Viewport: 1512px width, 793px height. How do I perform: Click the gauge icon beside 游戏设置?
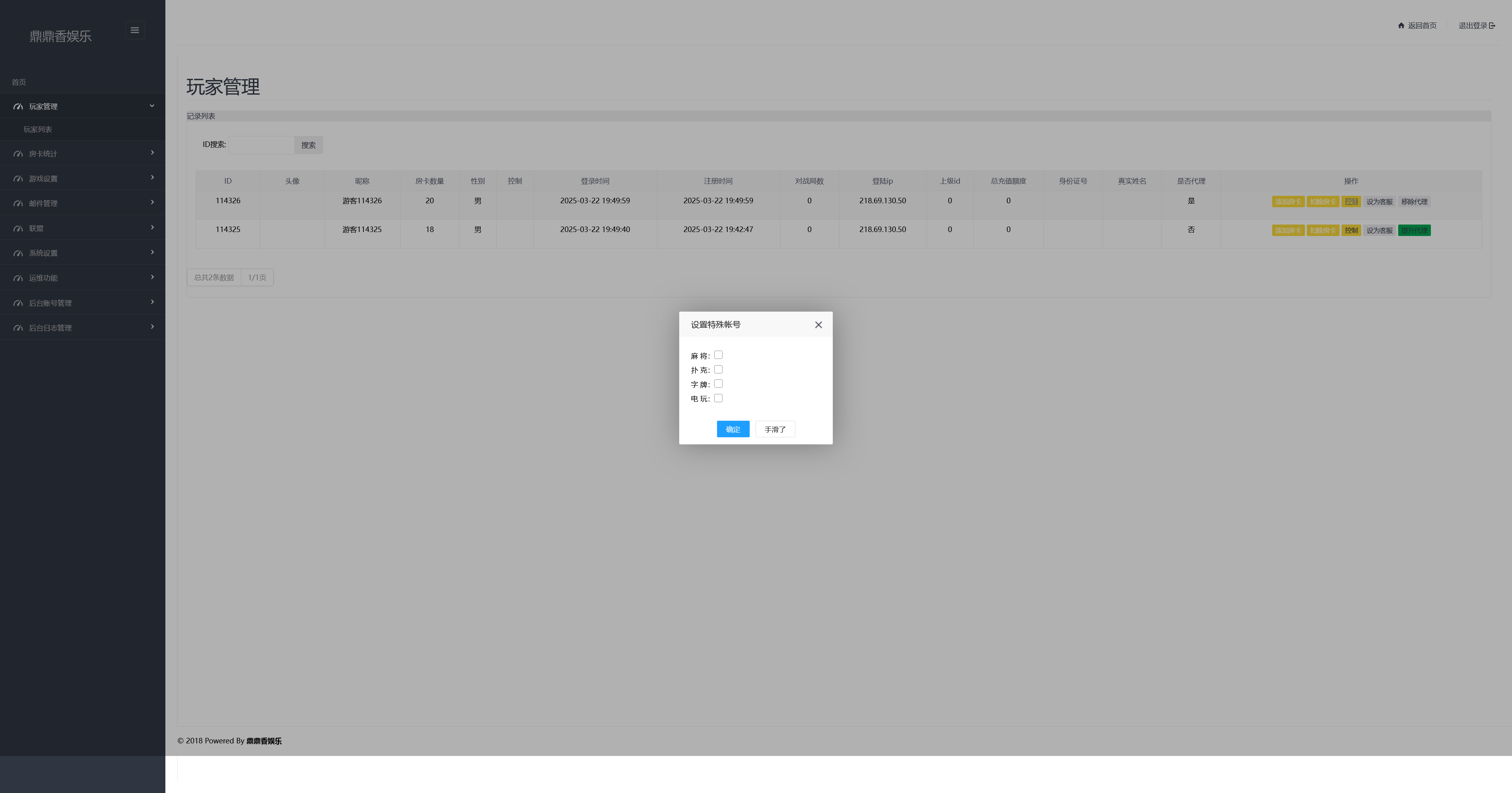pos(18,178)
